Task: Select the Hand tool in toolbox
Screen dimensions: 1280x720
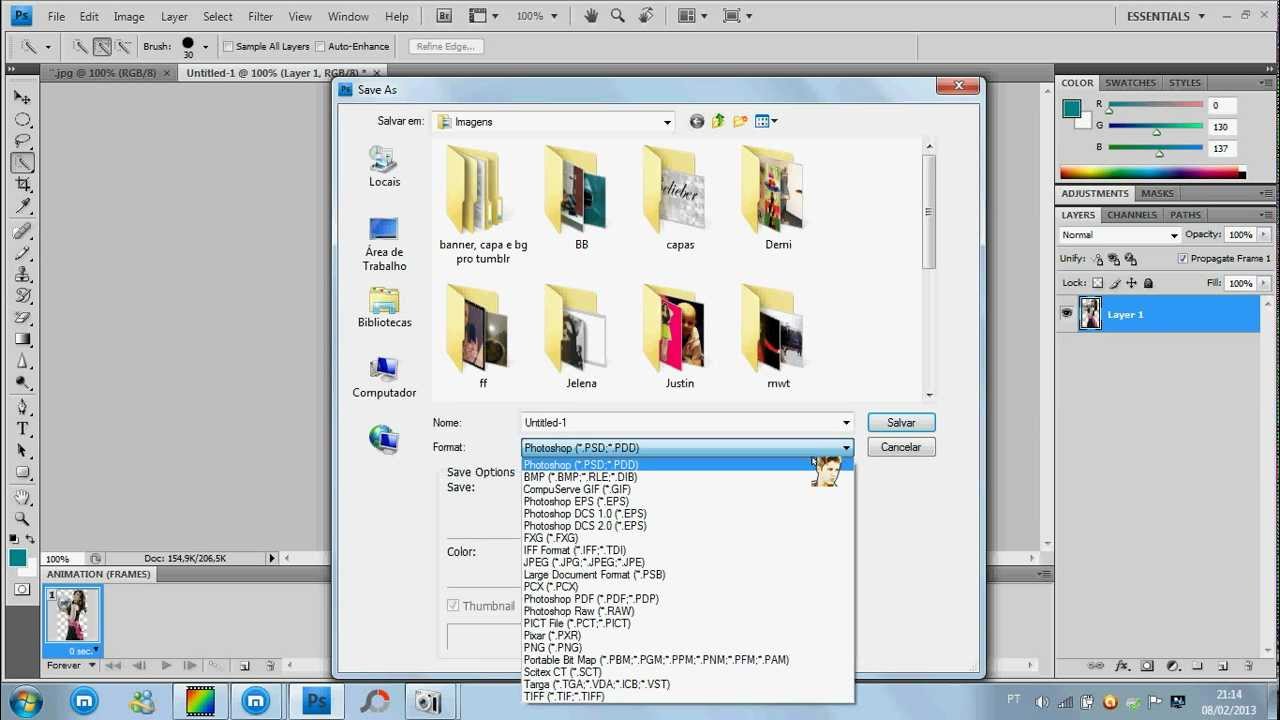Action: coord(22,497)
